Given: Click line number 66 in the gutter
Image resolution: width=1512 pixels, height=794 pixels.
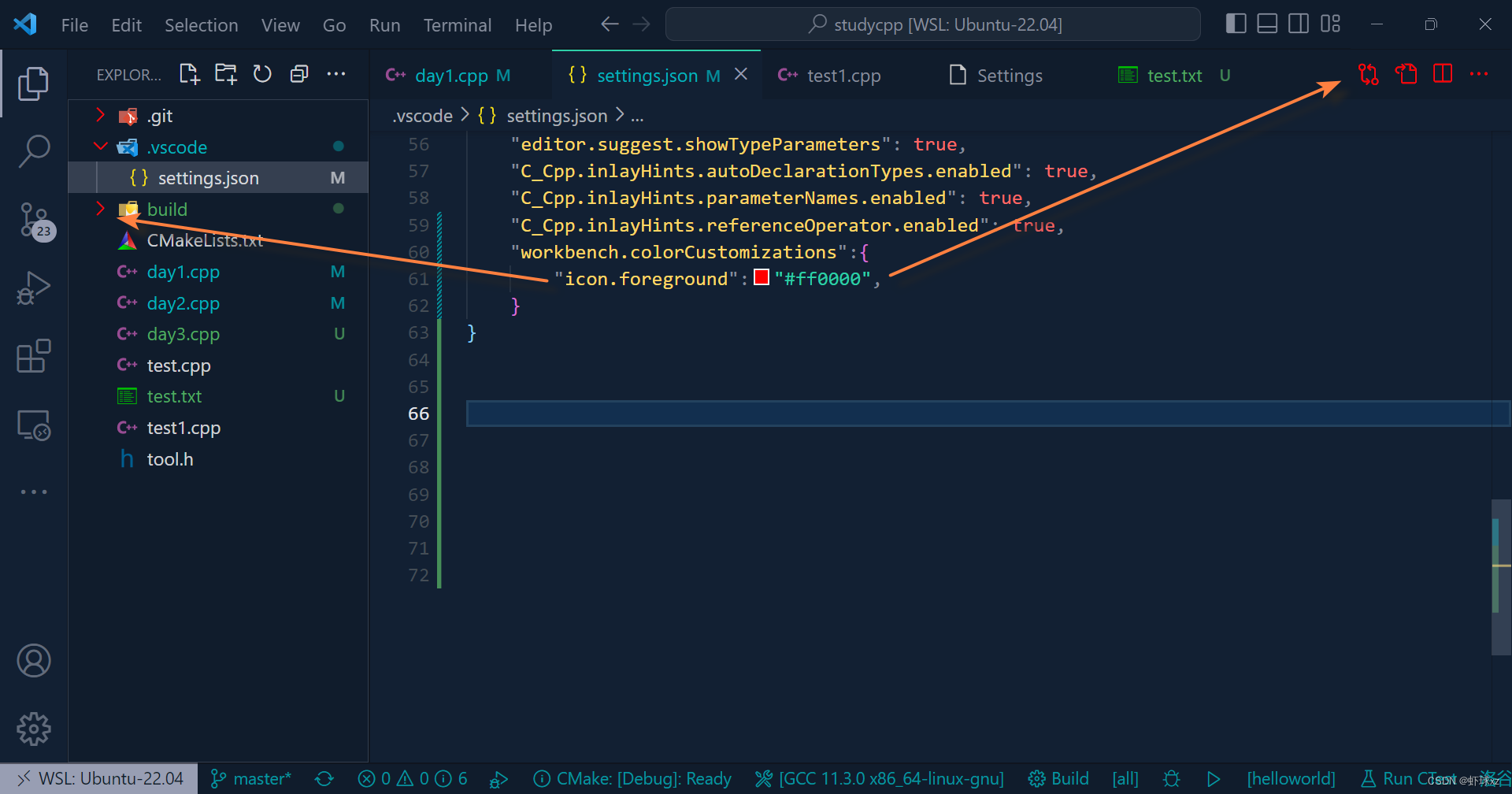Looking at the screenshot, I should [x=418, y=414].
